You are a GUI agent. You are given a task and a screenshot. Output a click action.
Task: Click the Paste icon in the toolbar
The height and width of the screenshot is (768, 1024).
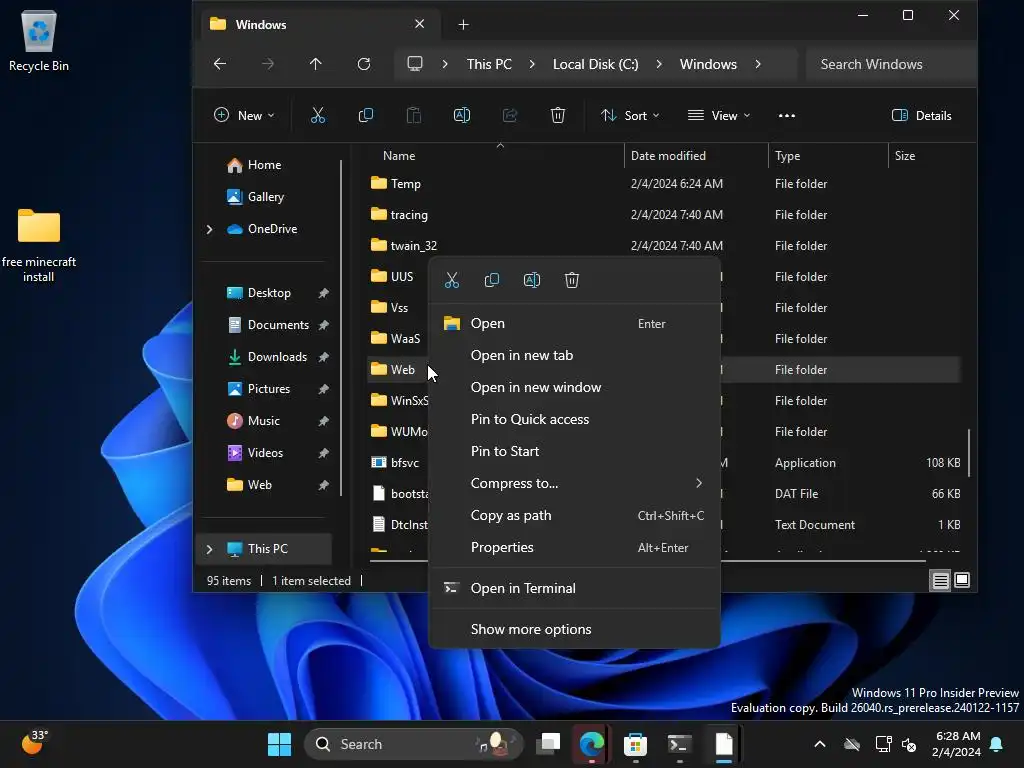click(413, 116)
